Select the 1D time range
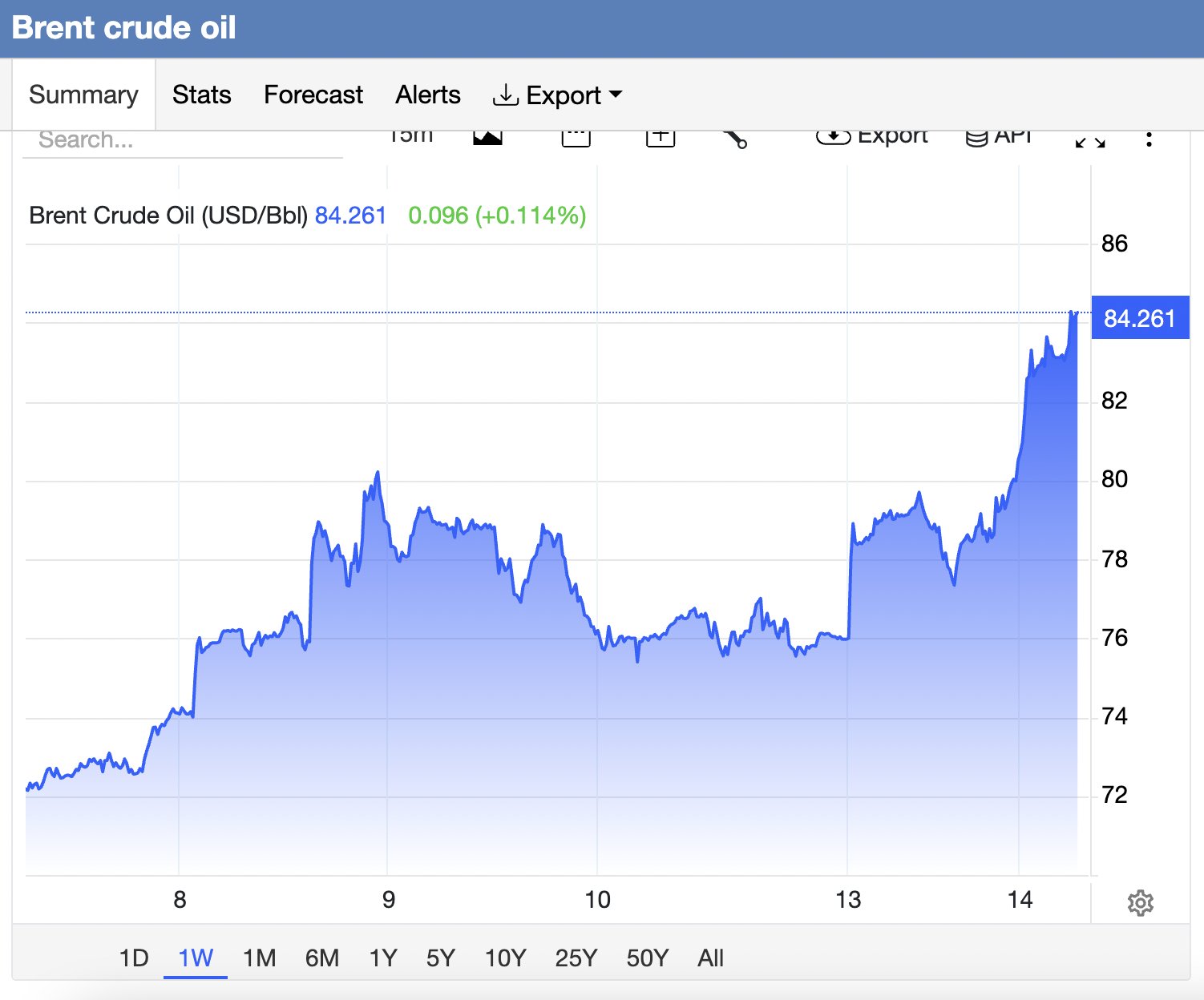This screenshot has width=1204, height=1000. [x=134, y=958]
